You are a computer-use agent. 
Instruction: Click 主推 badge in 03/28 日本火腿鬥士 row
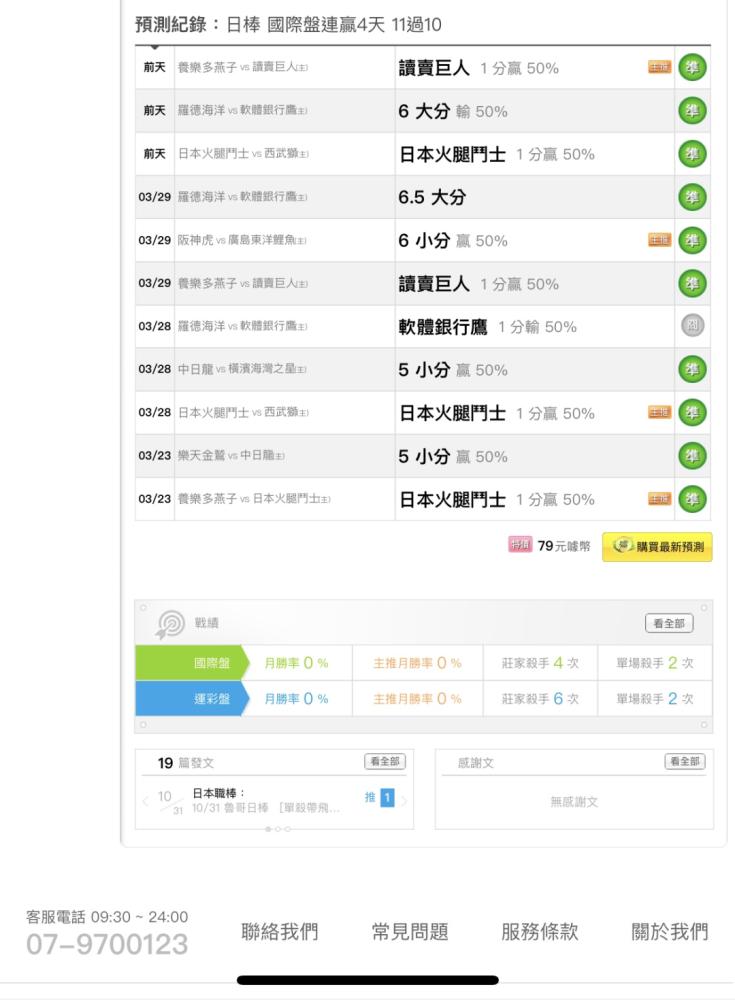pyautogui.click(x=660, y=413)
